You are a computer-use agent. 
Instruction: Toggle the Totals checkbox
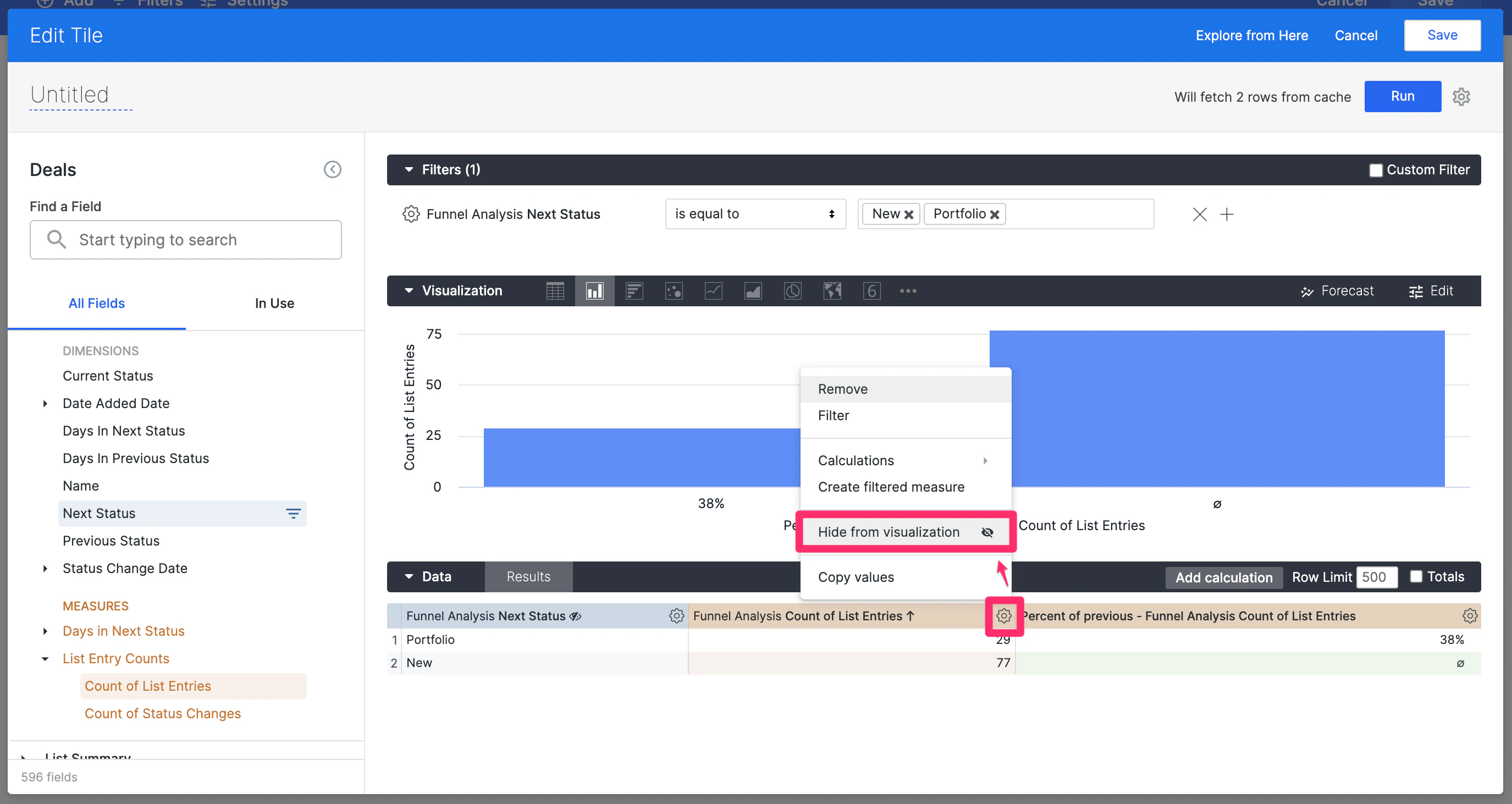(x=1416, y=576)
